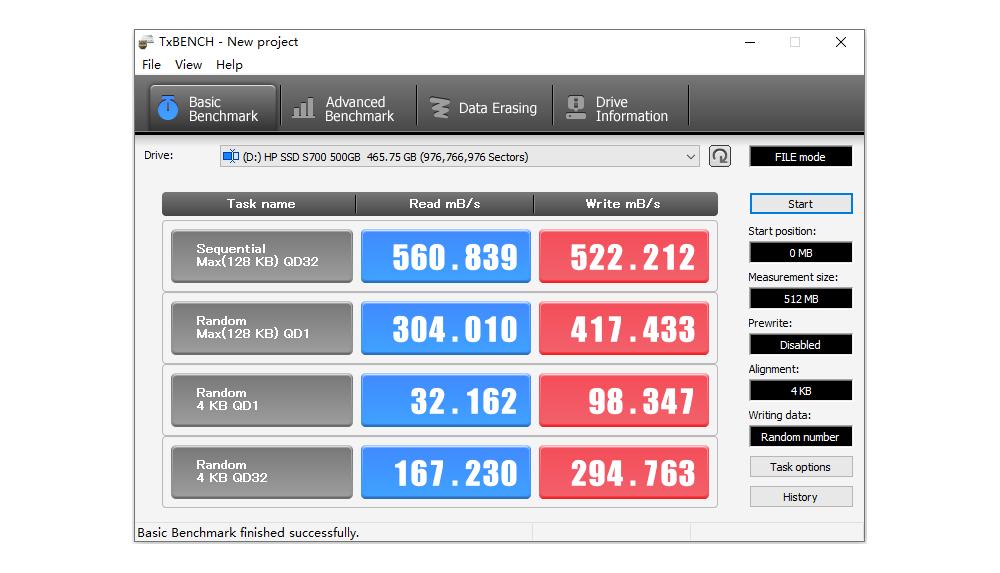The width and height of the screenshot is (1000, 573).
Task: Click the 167.230 read result
Action: click(446, 472)
